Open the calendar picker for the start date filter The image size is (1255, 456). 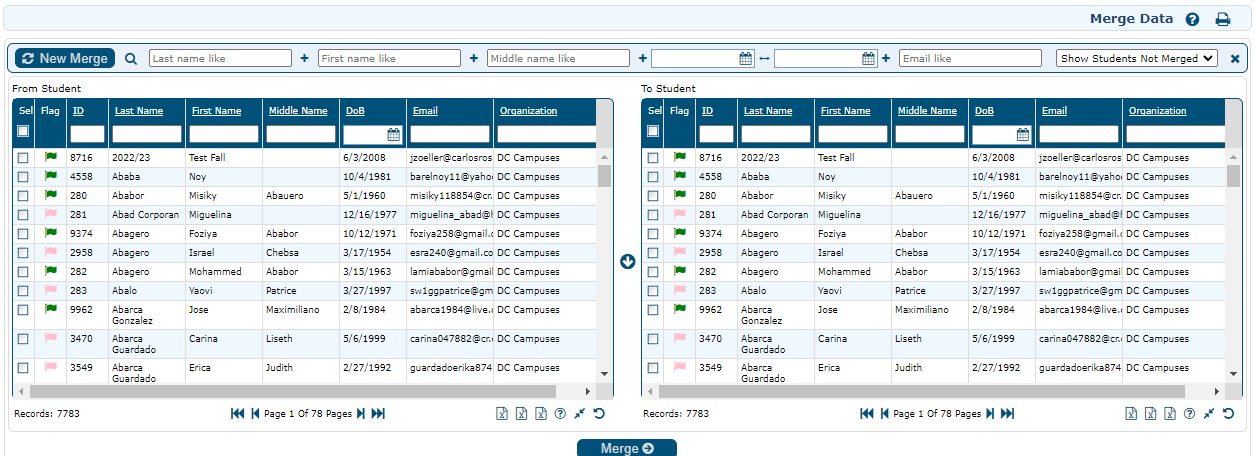(x=746, y=59)
